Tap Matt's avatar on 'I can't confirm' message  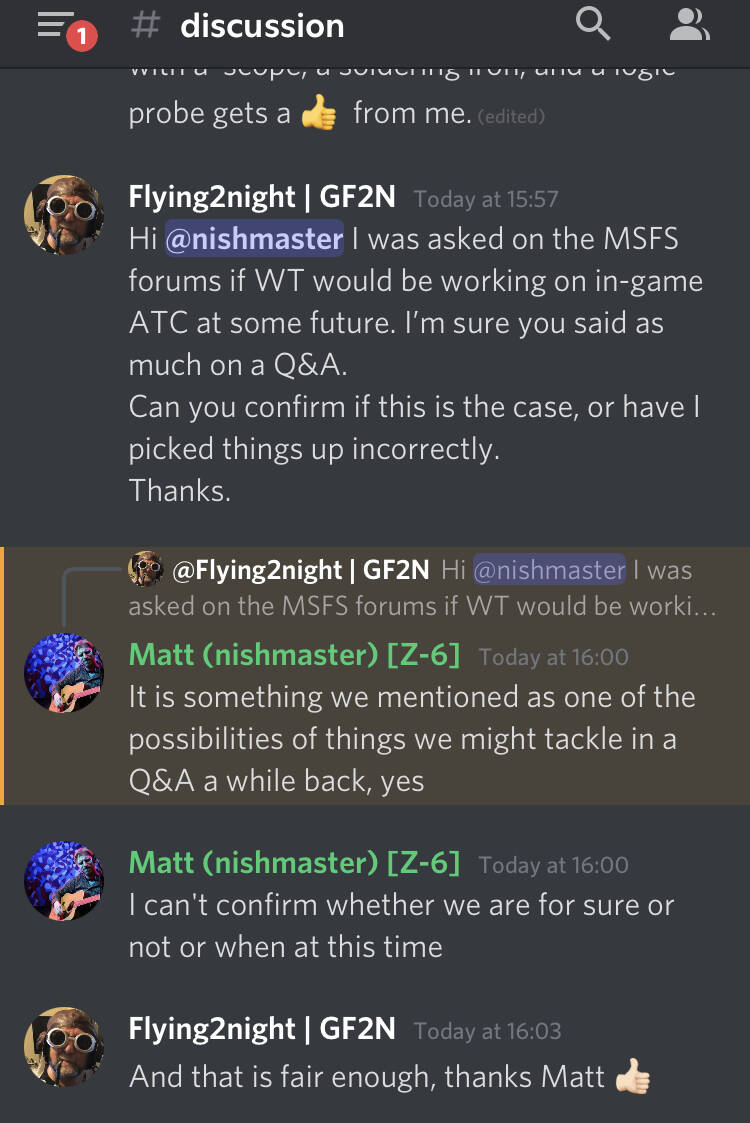pyautogui.click(x=64, y=880)
